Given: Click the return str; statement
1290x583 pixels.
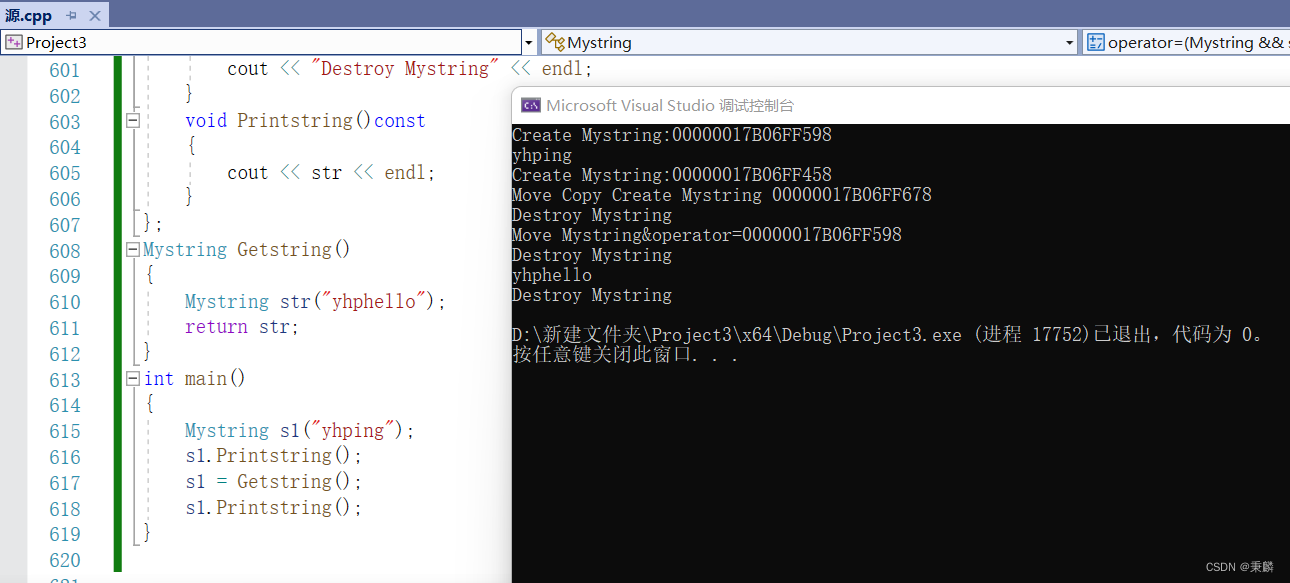Looking at the screenshot, I should click(242, 327).
